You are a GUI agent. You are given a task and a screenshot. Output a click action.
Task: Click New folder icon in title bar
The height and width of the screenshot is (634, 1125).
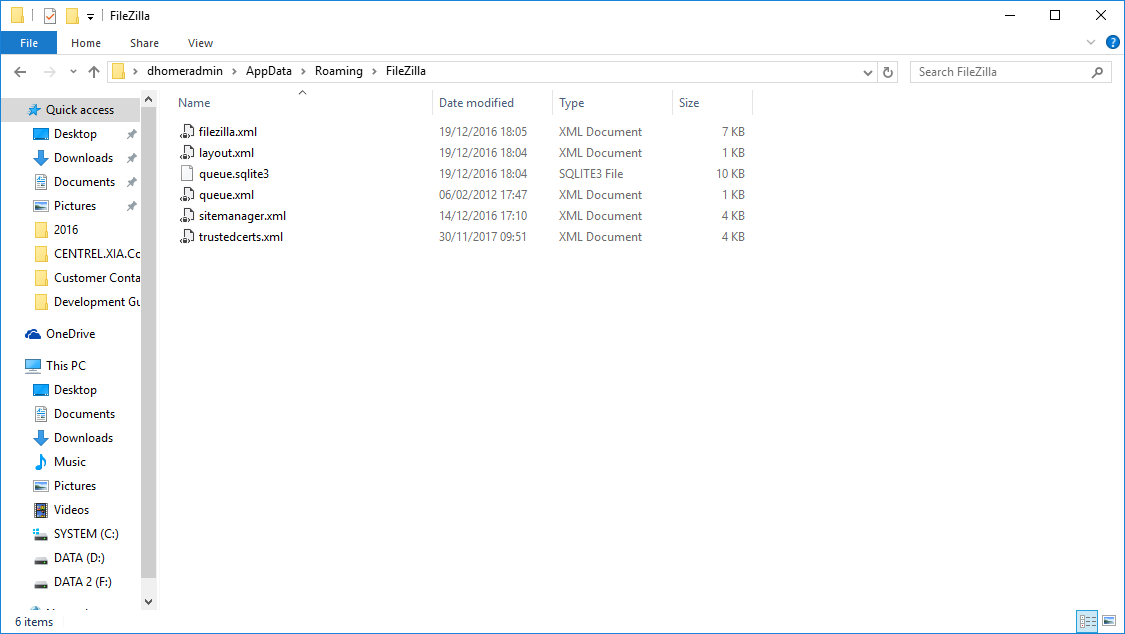pos(72,15)
